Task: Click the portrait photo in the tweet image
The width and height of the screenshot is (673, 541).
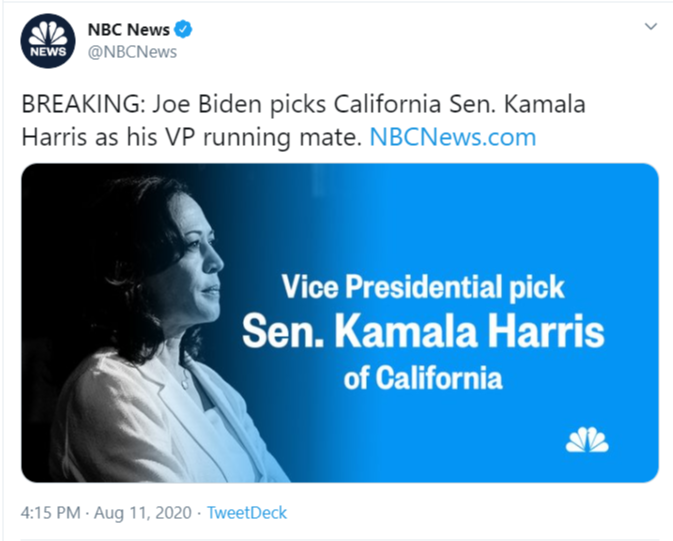Action: (160, 330)
